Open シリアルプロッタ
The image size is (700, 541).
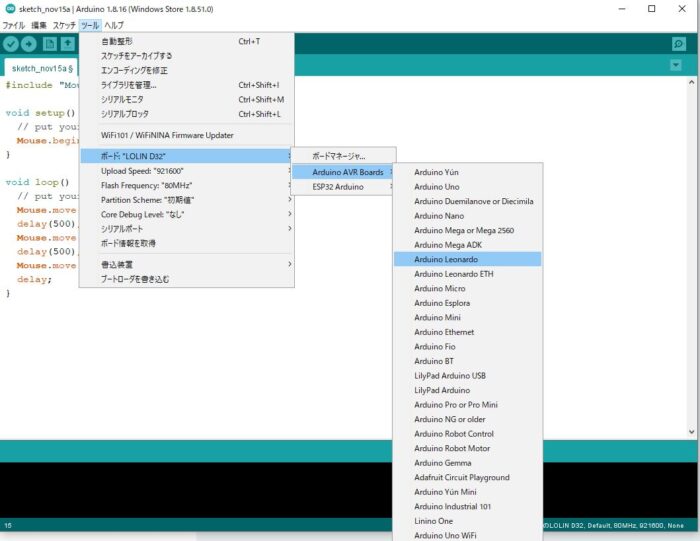point(187,114)
